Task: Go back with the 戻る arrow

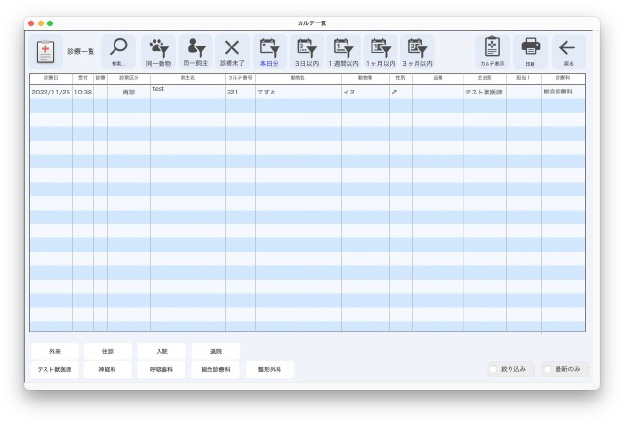Action: (568, 50)
